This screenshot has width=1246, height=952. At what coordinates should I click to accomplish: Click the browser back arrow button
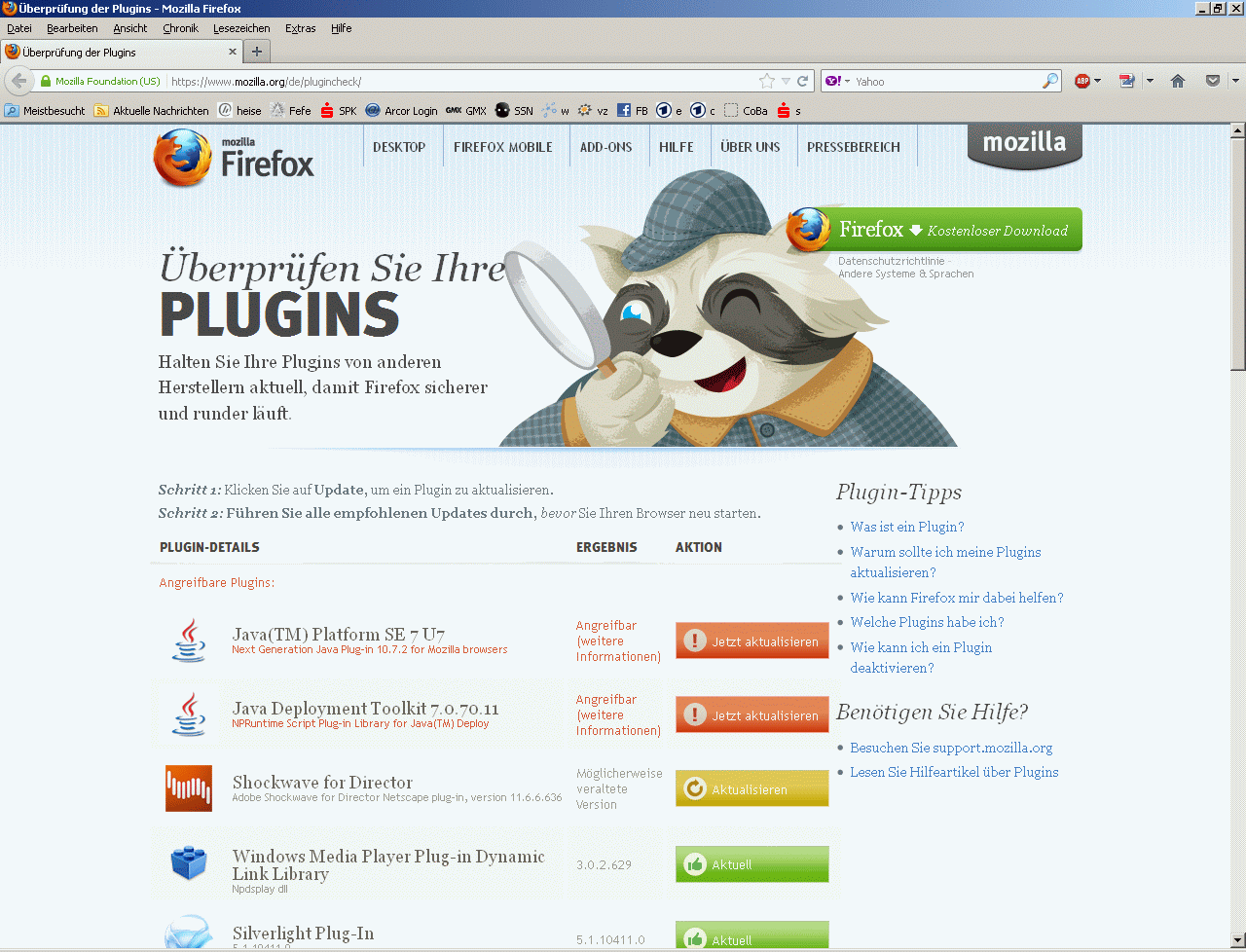click(18, 81)
